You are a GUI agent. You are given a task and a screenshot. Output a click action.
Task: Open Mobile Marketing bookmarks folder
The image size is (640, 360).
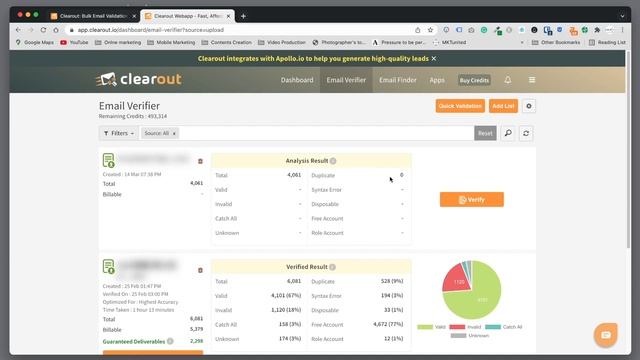coord(171,42)
